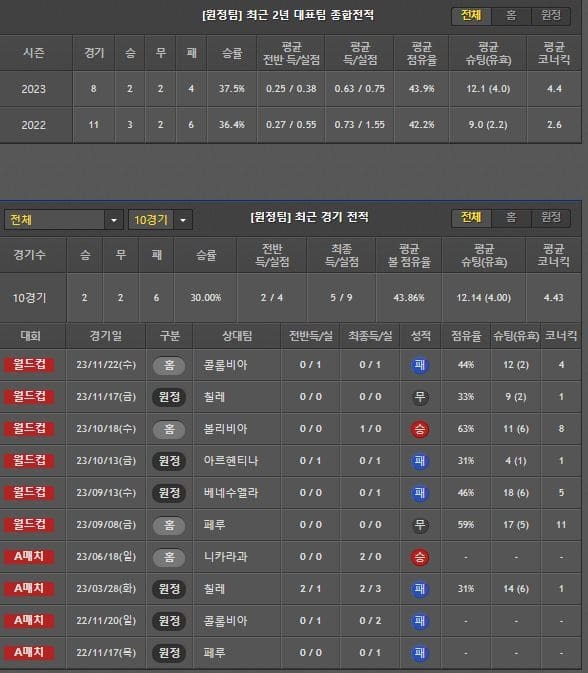This screenshot has height=673, width=588.
Task: Click date 23/10/18(수)
Action: click(106, 429)
